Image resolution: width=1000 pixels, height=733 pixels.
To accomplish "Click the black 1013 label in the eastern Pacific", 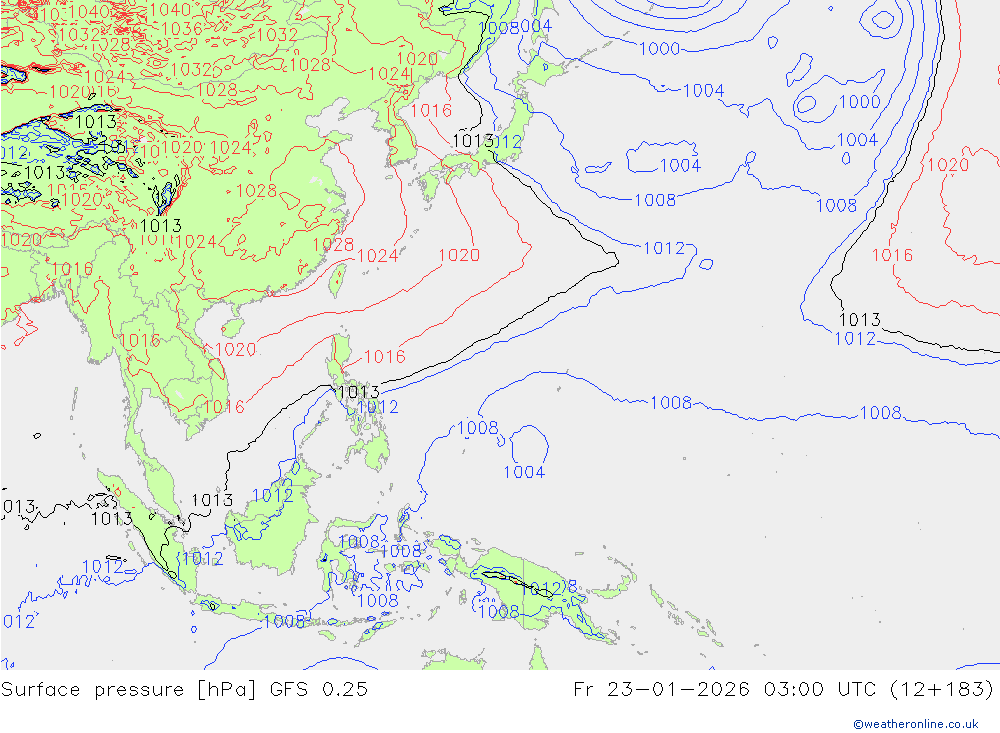I will [860, 320].
